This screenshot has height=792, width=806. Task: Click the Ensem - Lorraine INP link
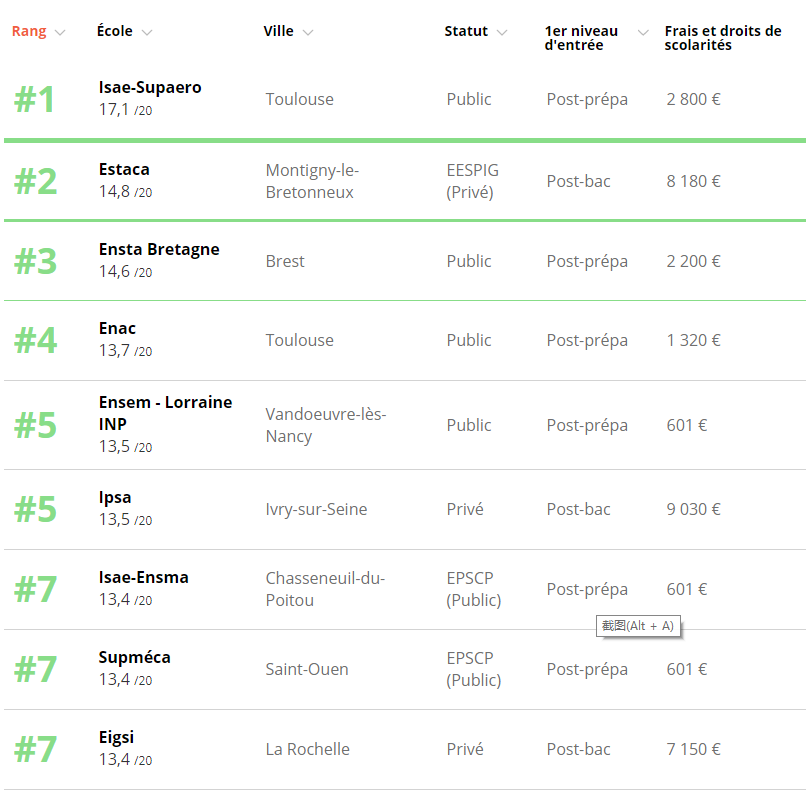(165, 413)
